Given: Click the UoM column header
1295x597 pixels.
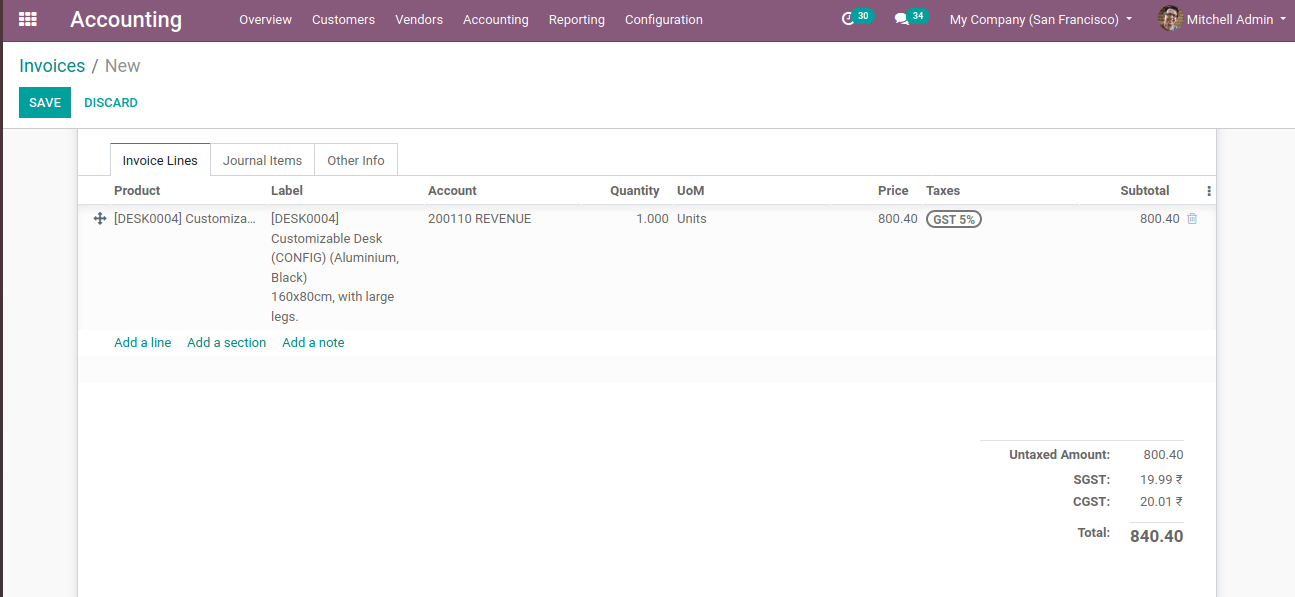Looking at the screenshot, I should (x=691, y=191).
